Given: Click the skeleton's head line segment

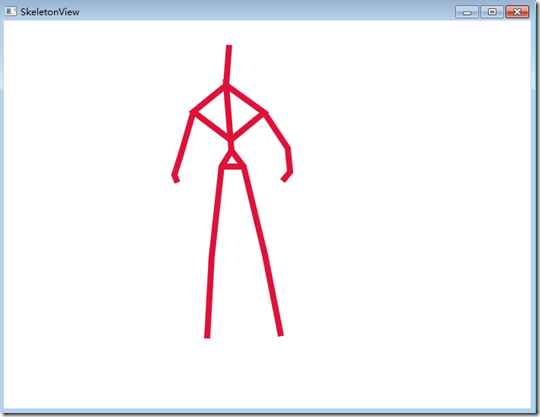Looking at the screenshot, I should (x=228, y=64).
